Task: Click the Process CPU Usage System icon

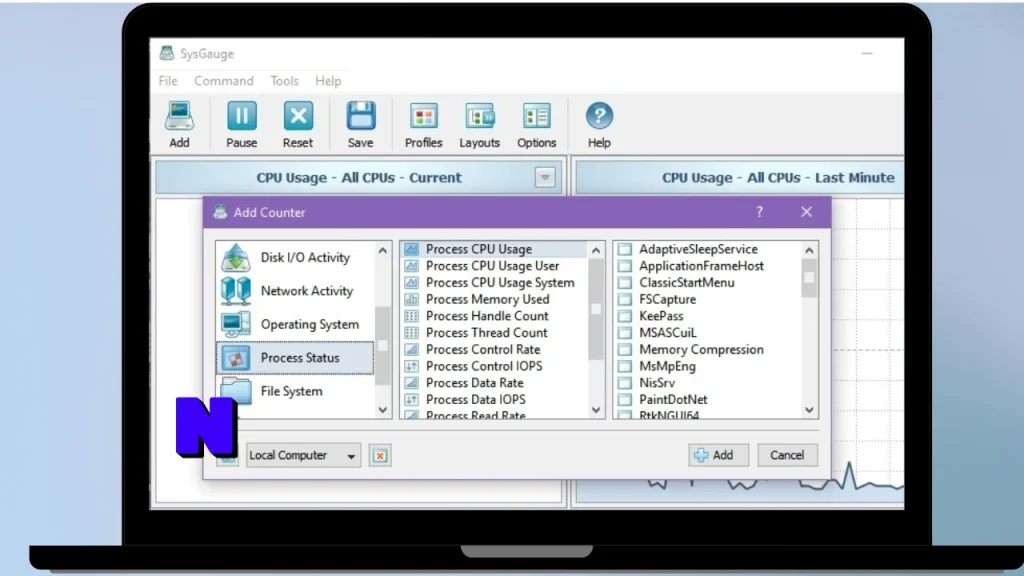Action: (x=411, y=282)
